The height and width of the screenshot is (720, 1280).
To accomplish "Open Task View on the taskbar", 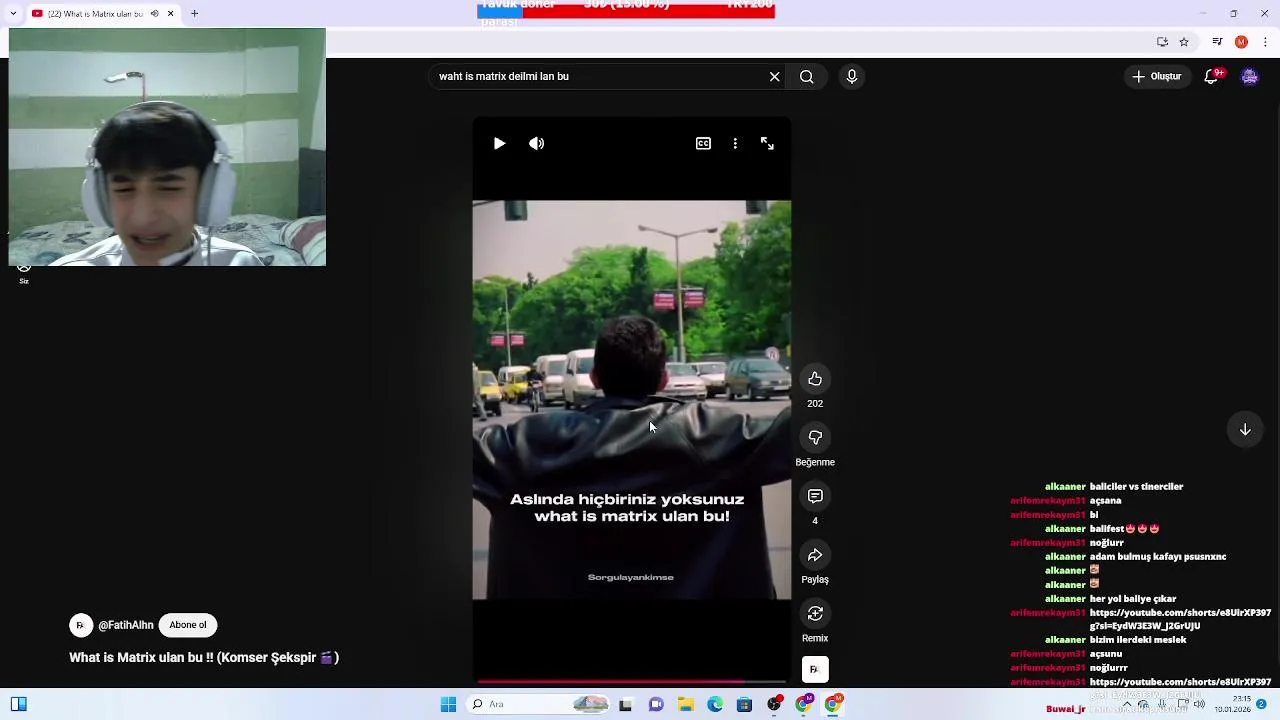I will coord(625,705).
